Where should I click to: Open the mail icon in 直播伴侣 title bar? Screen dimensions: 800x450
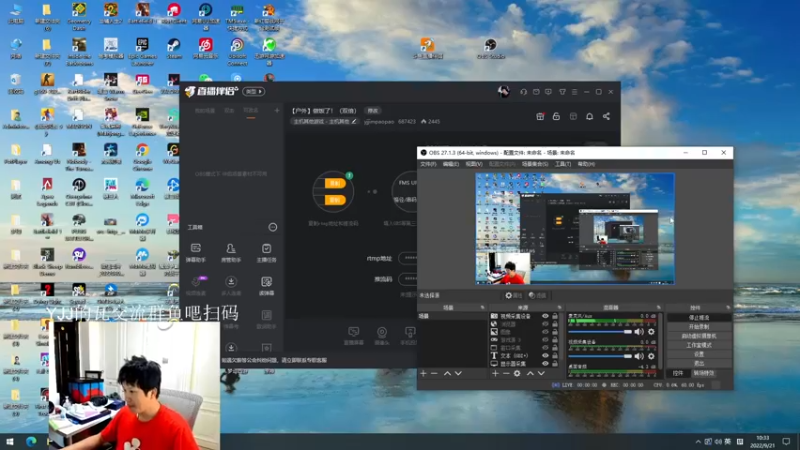click(x=536, y=92)
